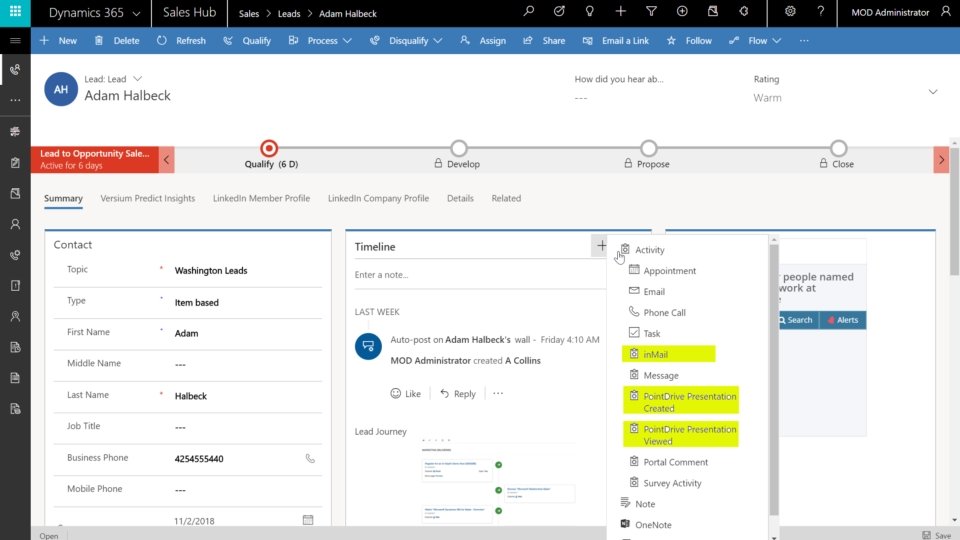Click the MOD Administrator user icon
This screenshot has width=960, height=540.
(946, 12)
